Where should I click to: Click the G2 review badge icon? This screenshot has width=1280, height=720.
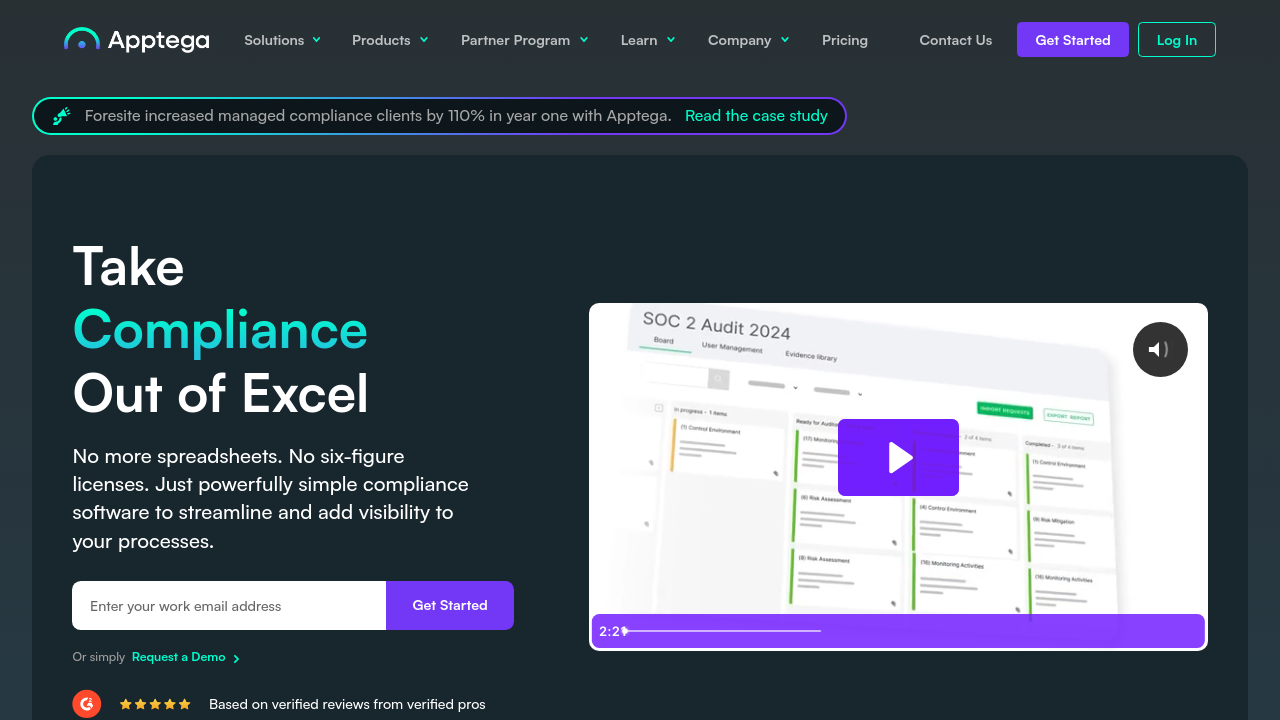tap(87, 704)
